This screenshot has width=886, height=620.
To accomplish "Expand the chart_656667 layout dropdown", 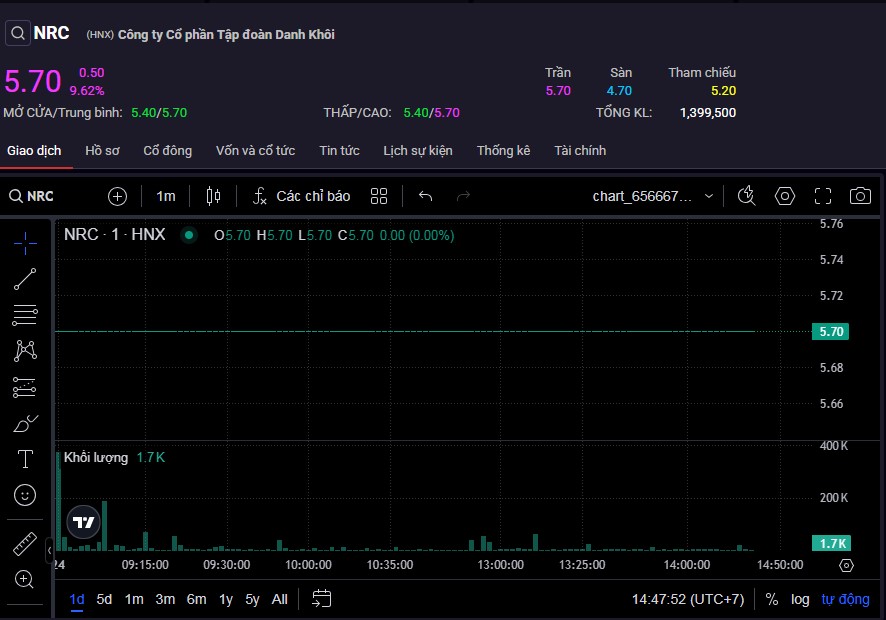I will pos(653,196).
